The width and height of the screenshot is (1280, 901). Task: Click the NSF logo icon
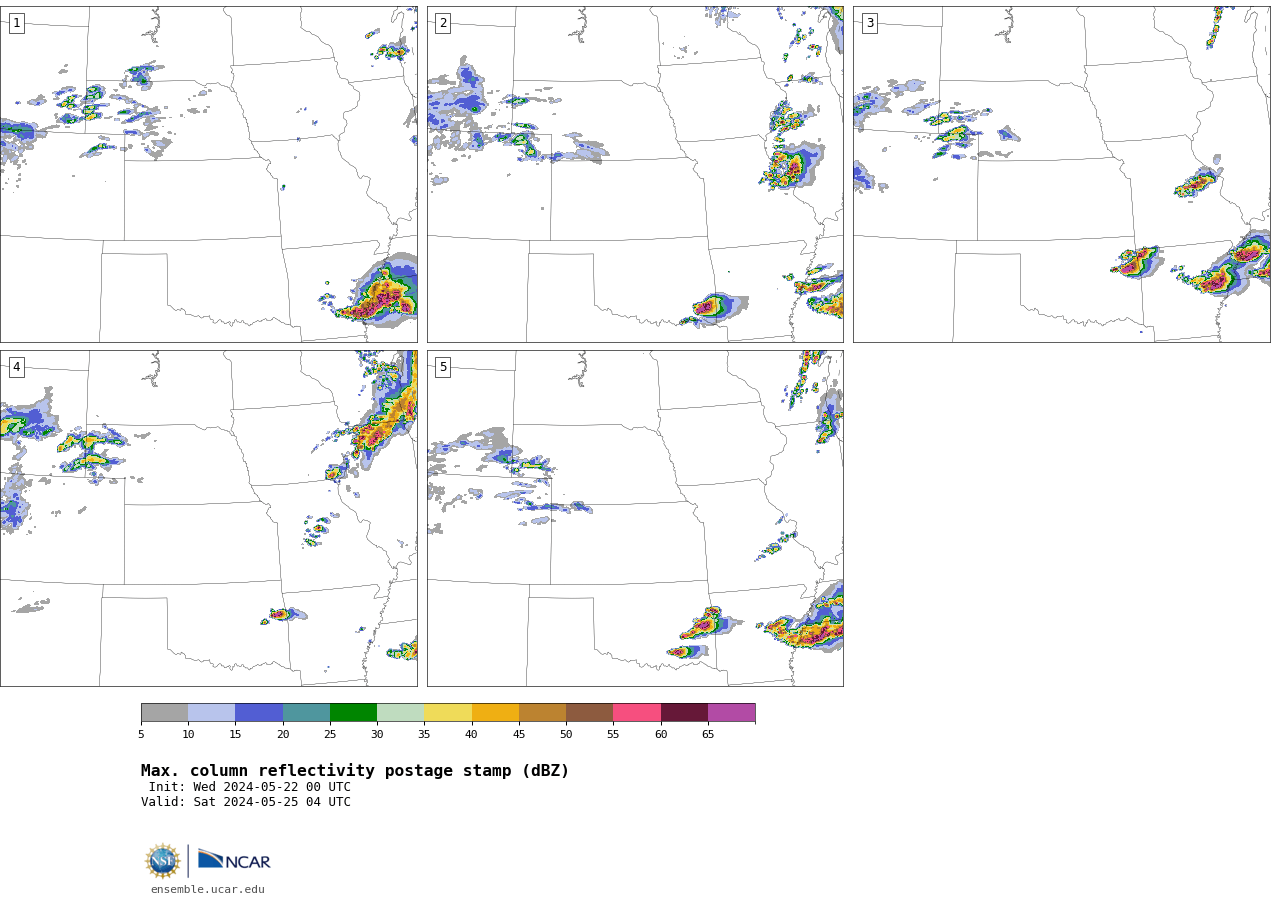(x=163, y=861)
